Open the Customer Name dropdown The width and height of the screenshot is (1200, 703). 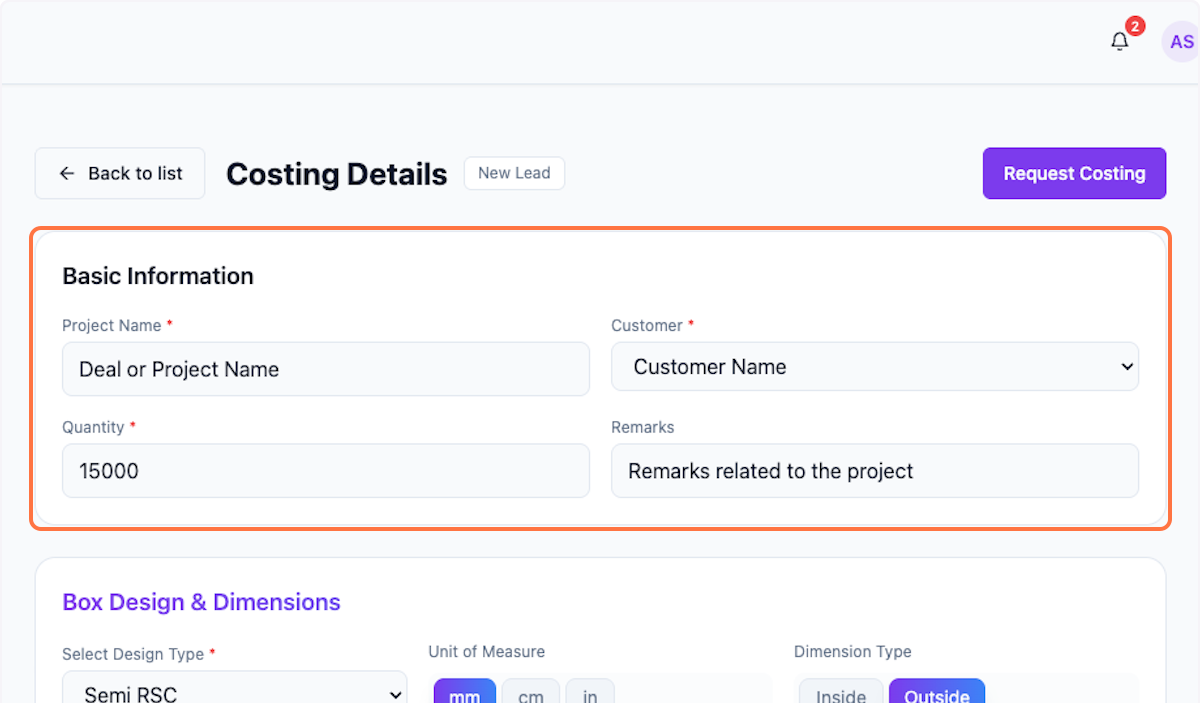pyautogui.click(x=874, y=367)
